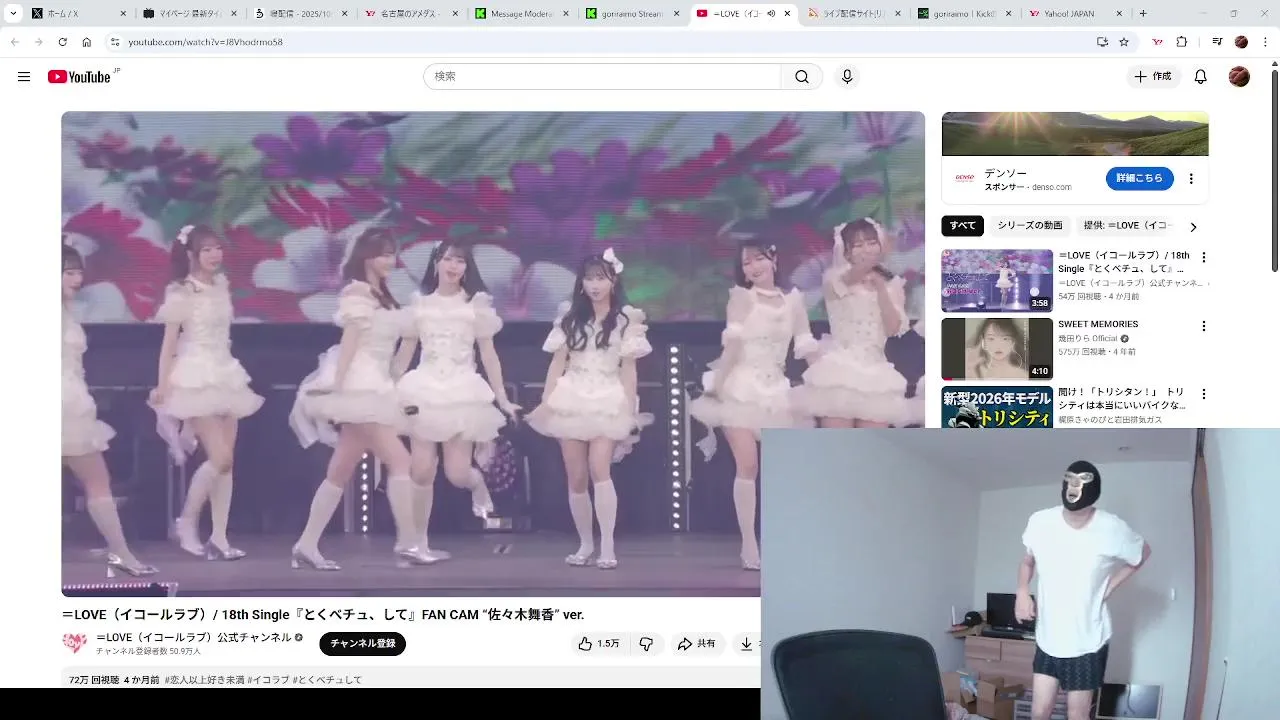Open the #とくベチュして hashtag

pos(327,680)
